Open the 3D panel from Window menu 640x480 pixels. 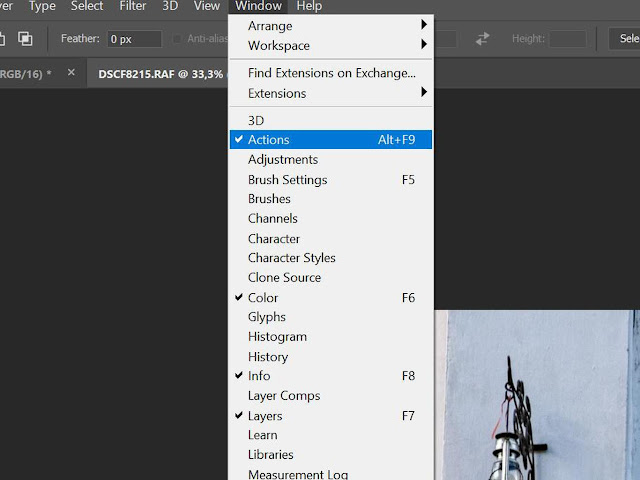pos(331,120)
